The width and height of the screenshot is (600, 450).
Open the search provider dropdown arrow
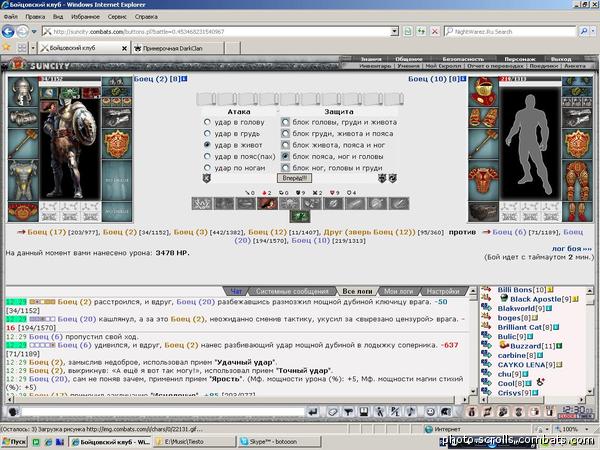pyautogui.click(x=595, y=31)
